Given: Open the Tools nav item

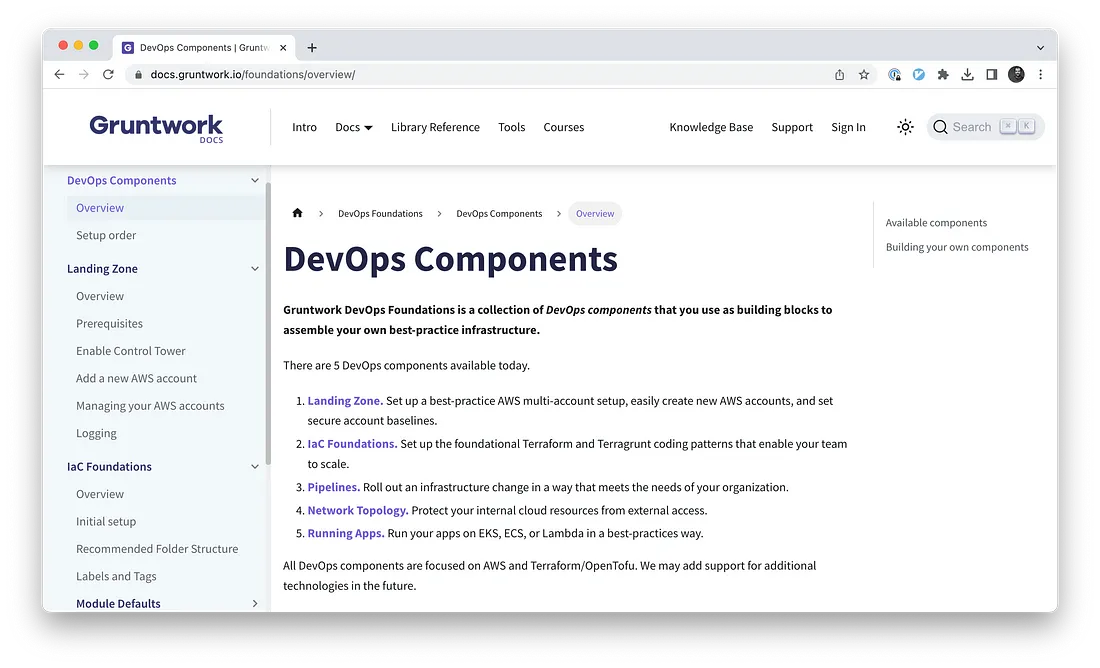Looking at the screenshot, I should pyautogui.click(x=511, y=127).
